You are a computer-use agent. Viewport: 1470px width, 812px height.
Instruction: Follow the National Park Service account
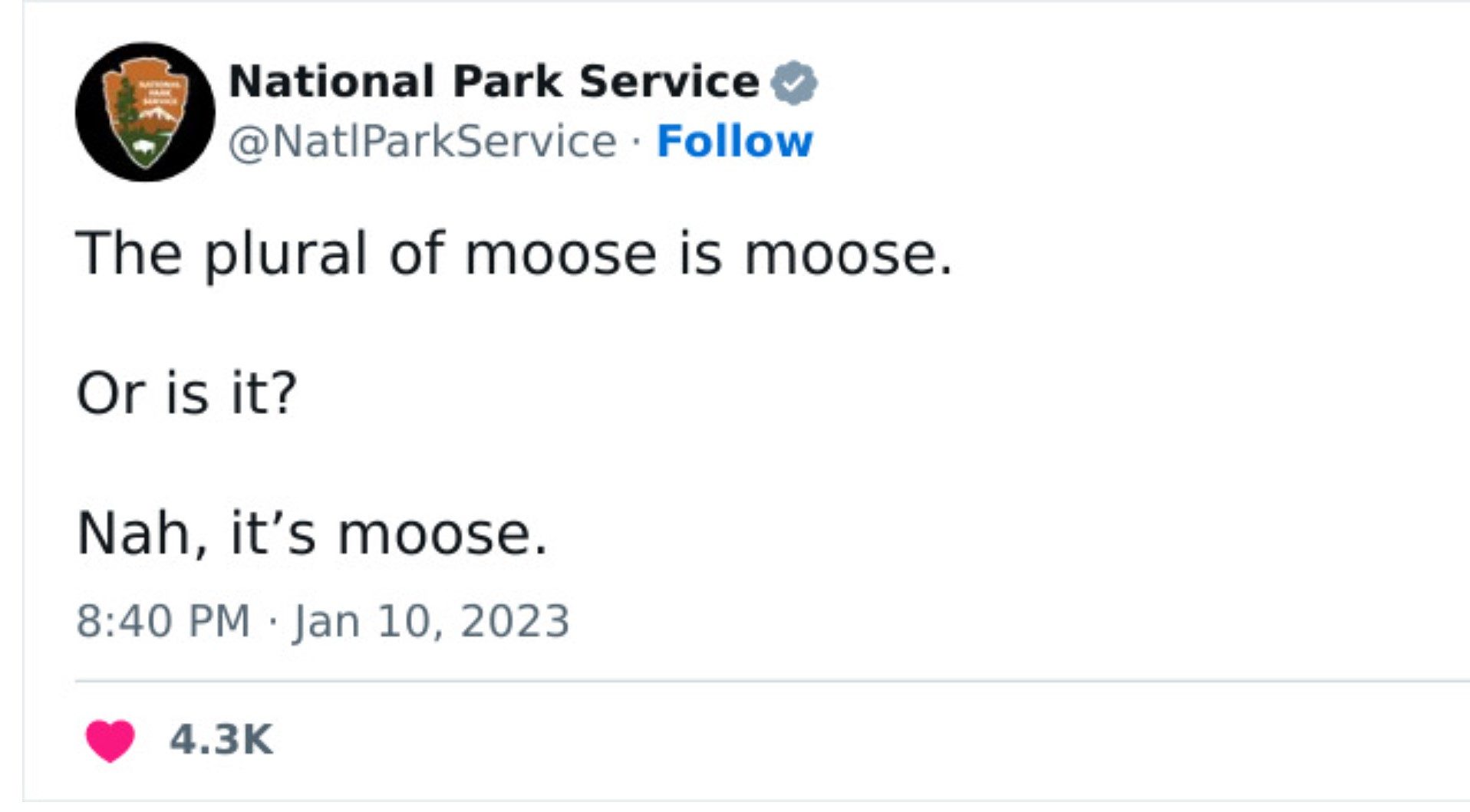point(734,142)
